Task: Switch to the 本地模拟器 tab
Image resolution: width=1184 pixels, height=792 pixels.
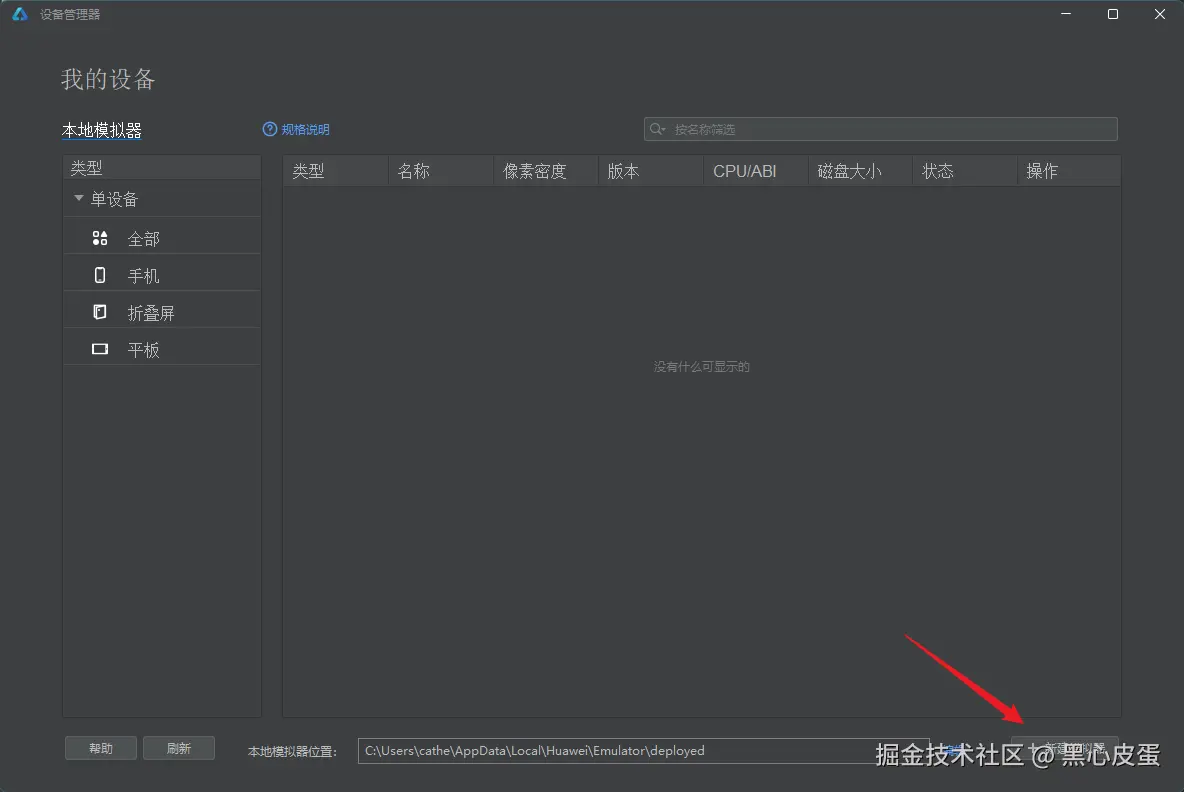Action: point(101,131)
